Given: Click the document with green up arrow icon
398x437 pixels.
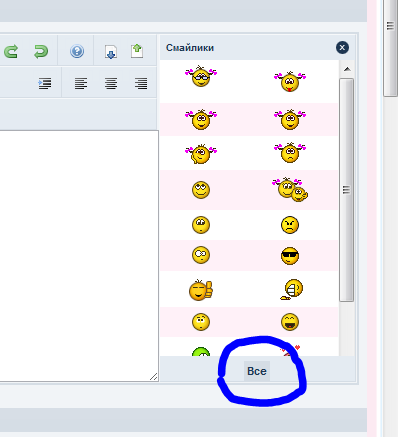Looking at the screenshot, I should point(137,51).
